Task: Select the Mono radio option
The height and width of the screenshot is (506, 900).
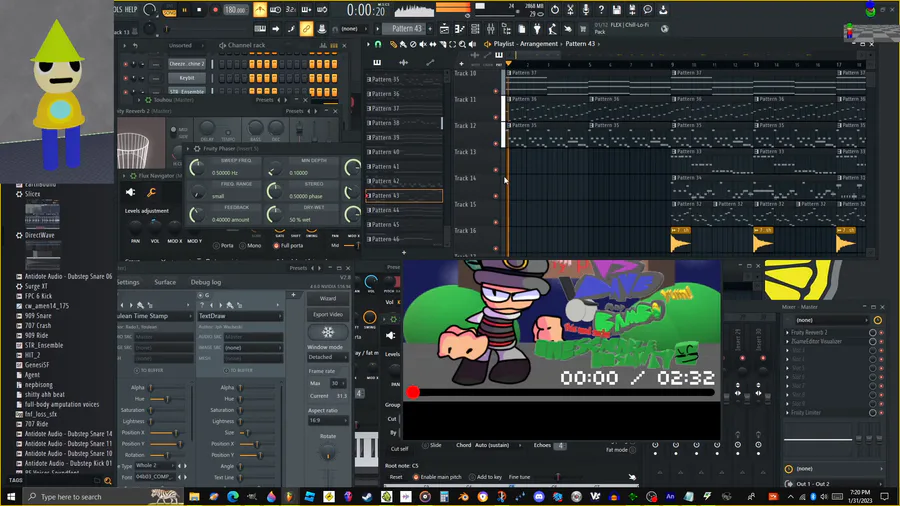Action: click(250, 246)
